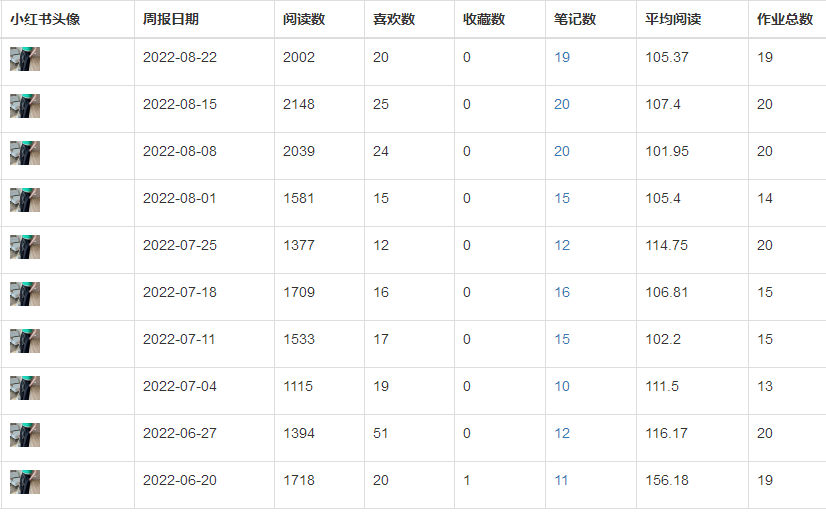
Task: Click the reads value 1718
Action: tap(299, 480)
